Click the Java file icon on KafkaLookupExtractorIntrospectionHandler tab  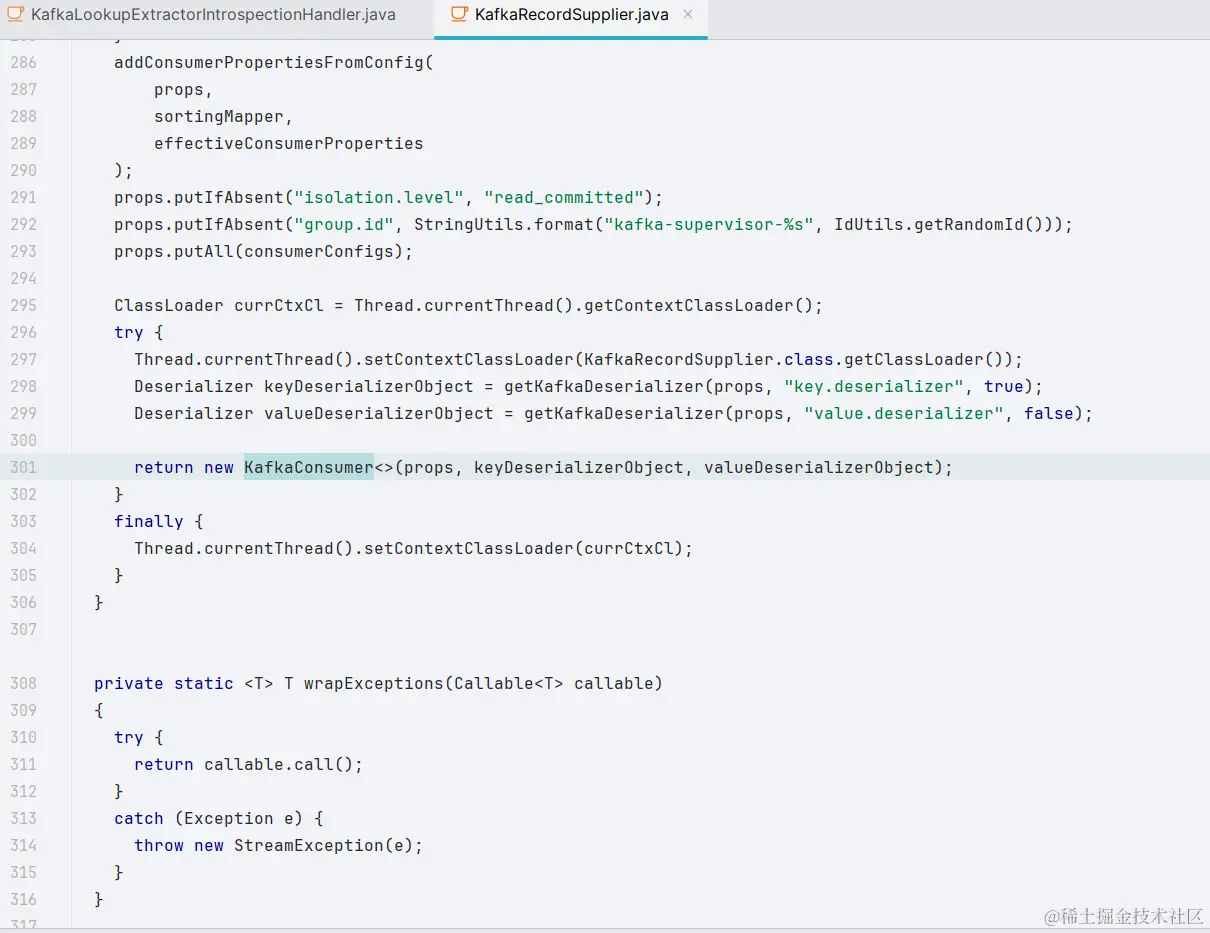(15, 15)
